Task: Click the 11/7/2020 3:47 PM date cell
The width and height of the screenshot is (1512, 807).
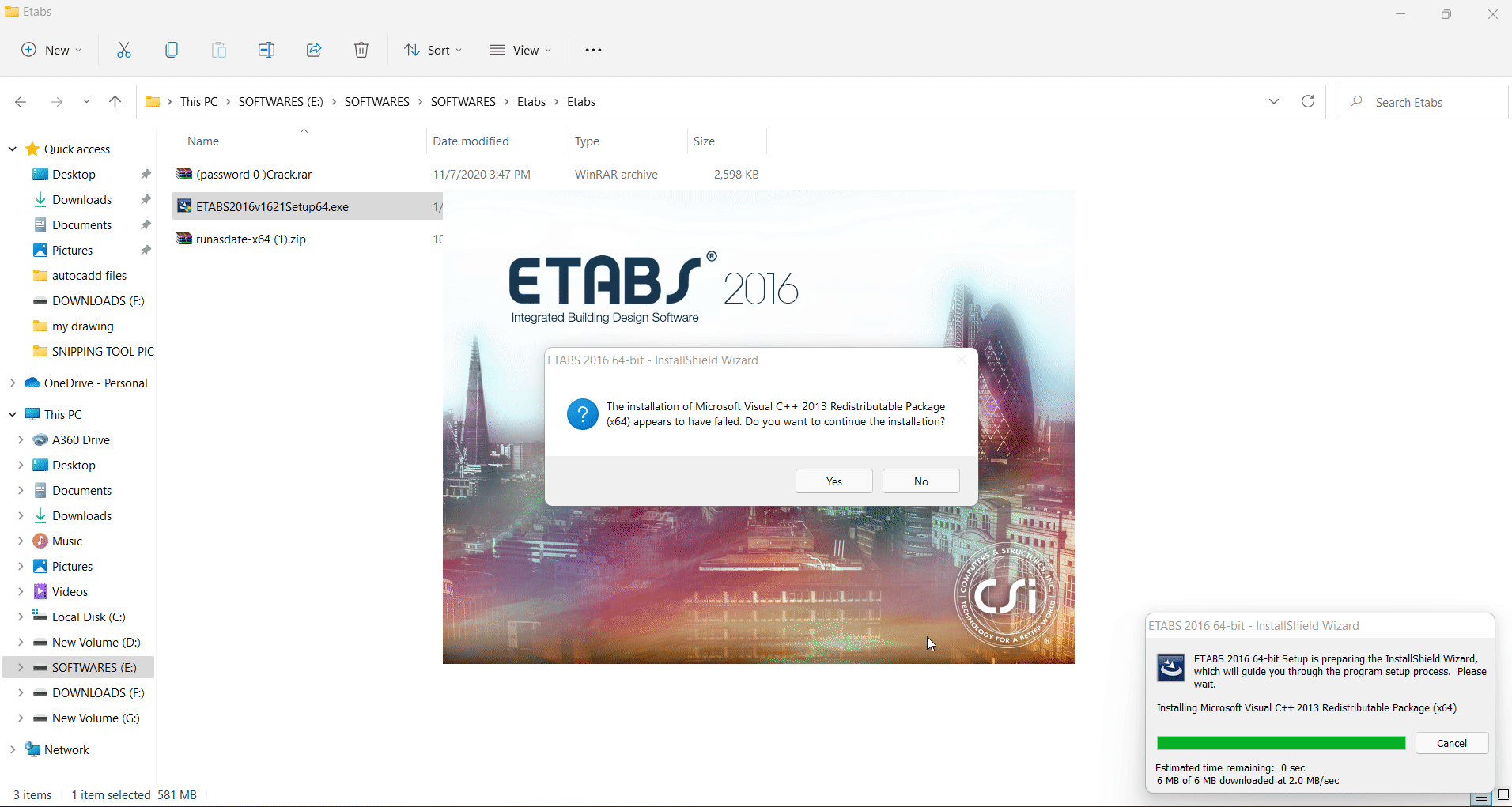Action: (482, 174)
